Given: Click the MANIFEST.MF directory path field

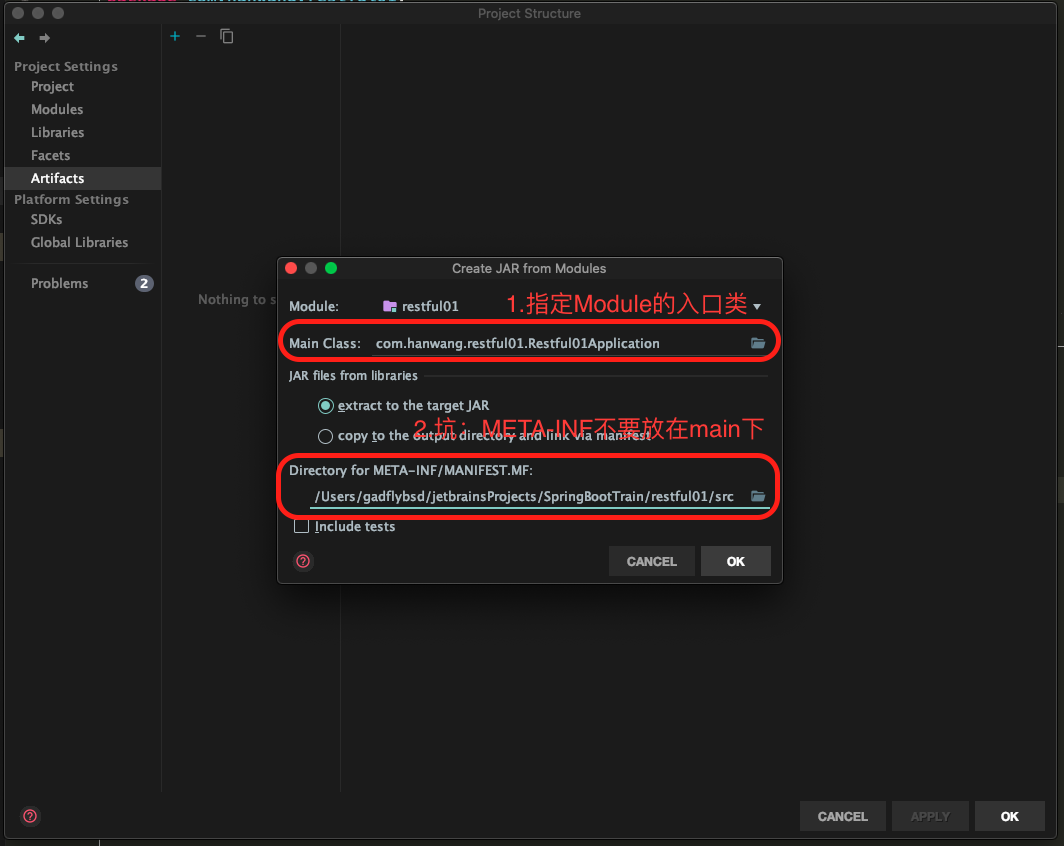Looking at the screenshot, I should coord(525,496).
